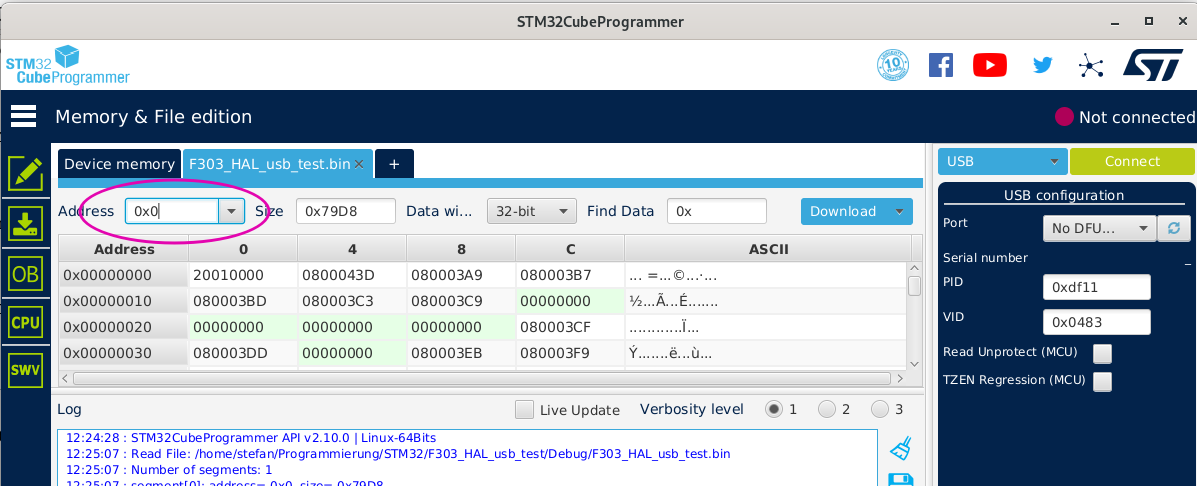The height and width of the screenshot is (486, 1197).
Task: Click the column header 4
Action: pyautogui.click(x=352, y=249)
